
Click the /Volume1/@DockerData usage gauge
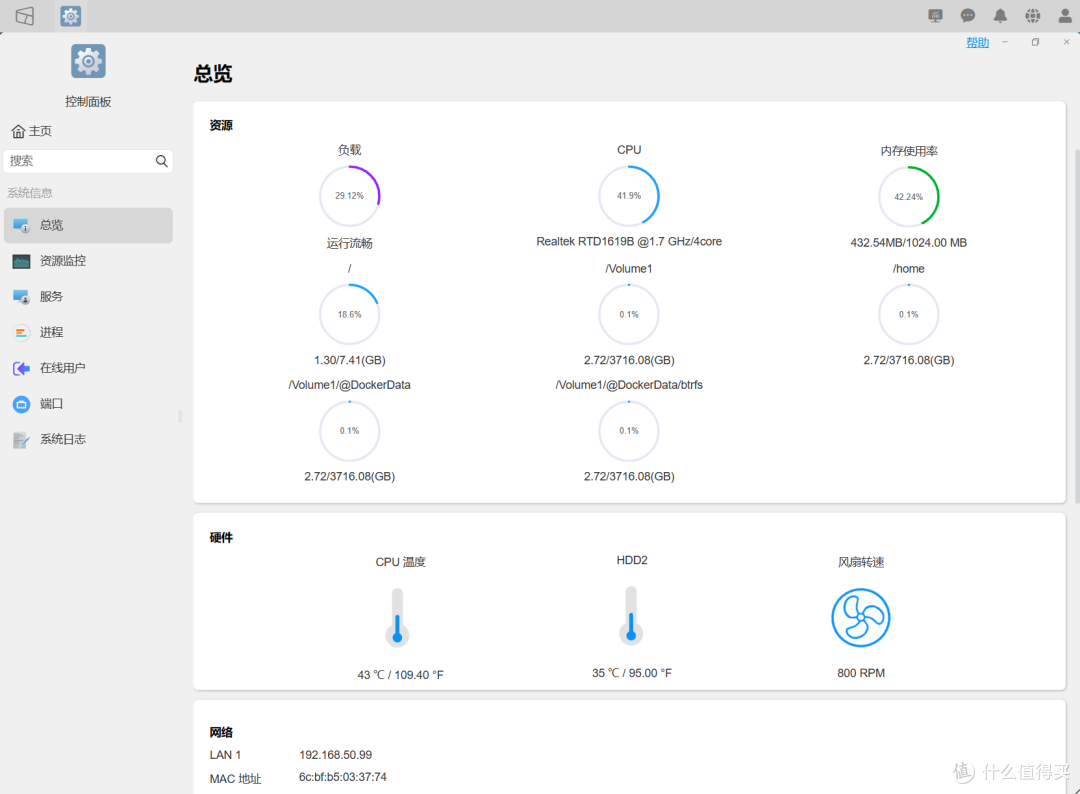click(350, 431)
